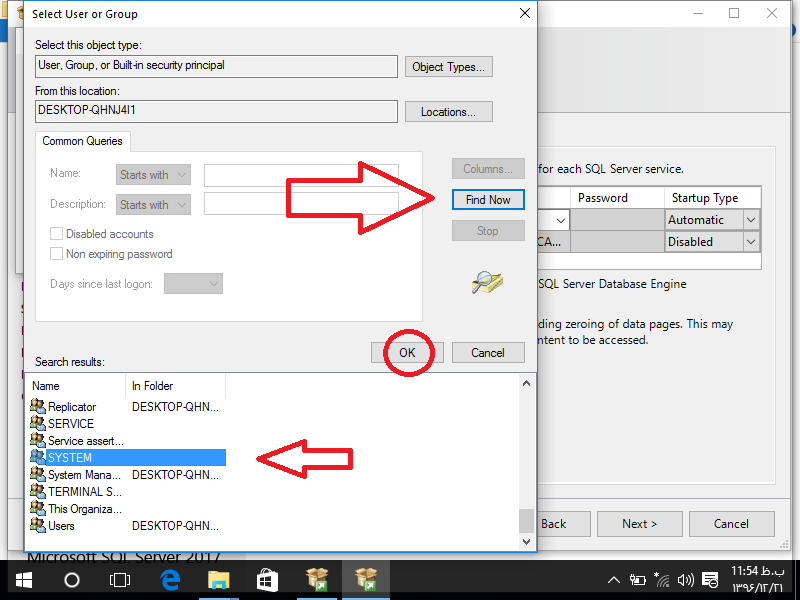This screenshot has width=800, height=600.
Task: Enable the Disabled accounts checkbox
Action: click(57, 234)
